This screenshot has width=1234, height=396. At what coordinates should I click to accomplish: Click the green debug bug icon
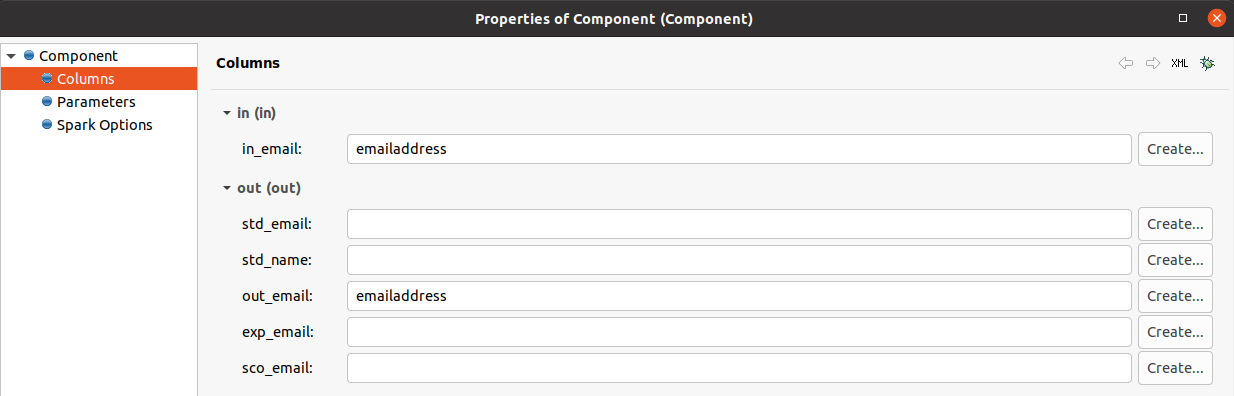[x=1208, y=63]
